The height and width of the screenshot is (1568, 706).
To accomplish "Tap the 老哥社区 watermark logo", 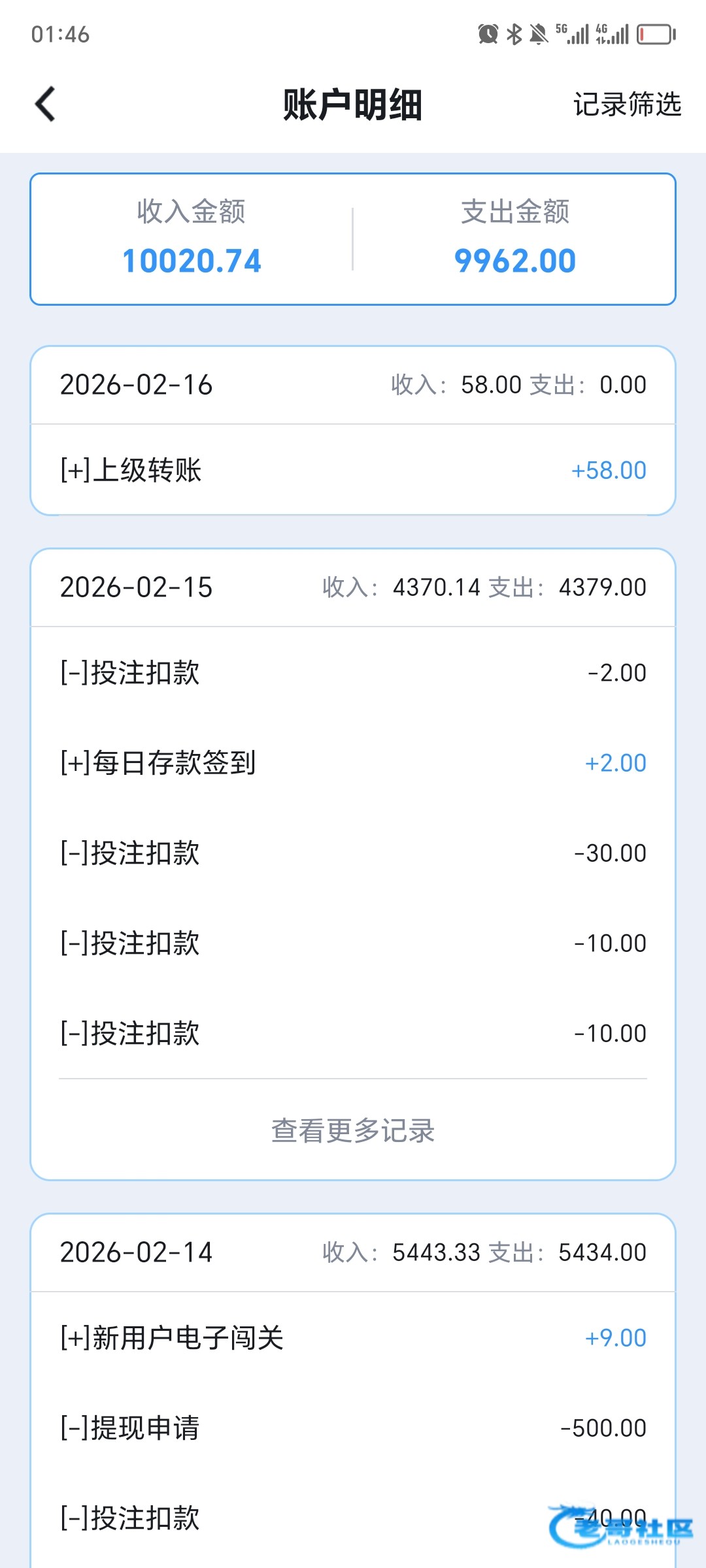I will pyautogui.click(x=621, y=1527).
